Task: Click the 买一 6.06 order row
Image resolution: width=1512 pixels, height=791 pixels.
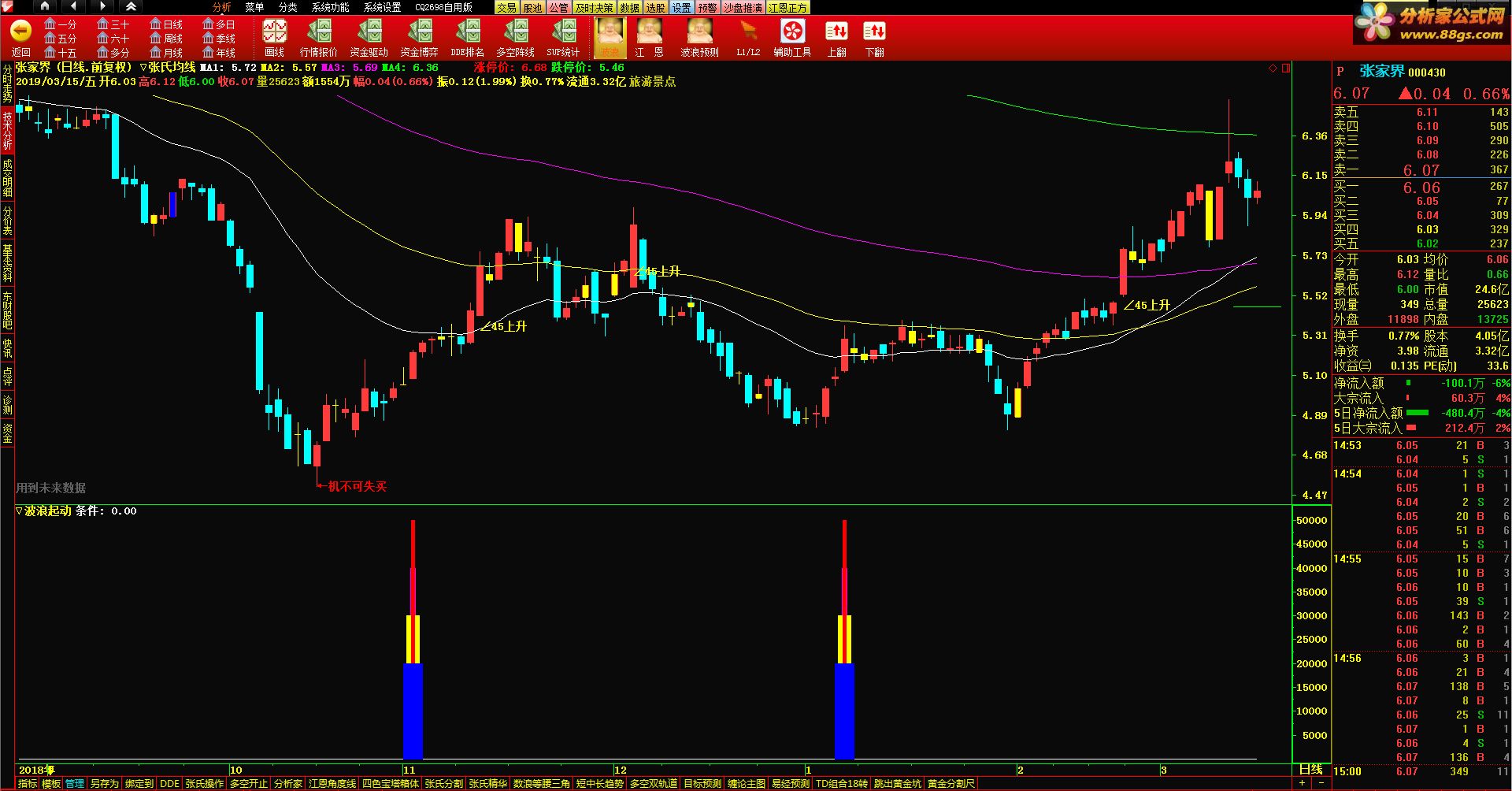Action: 1421,188
